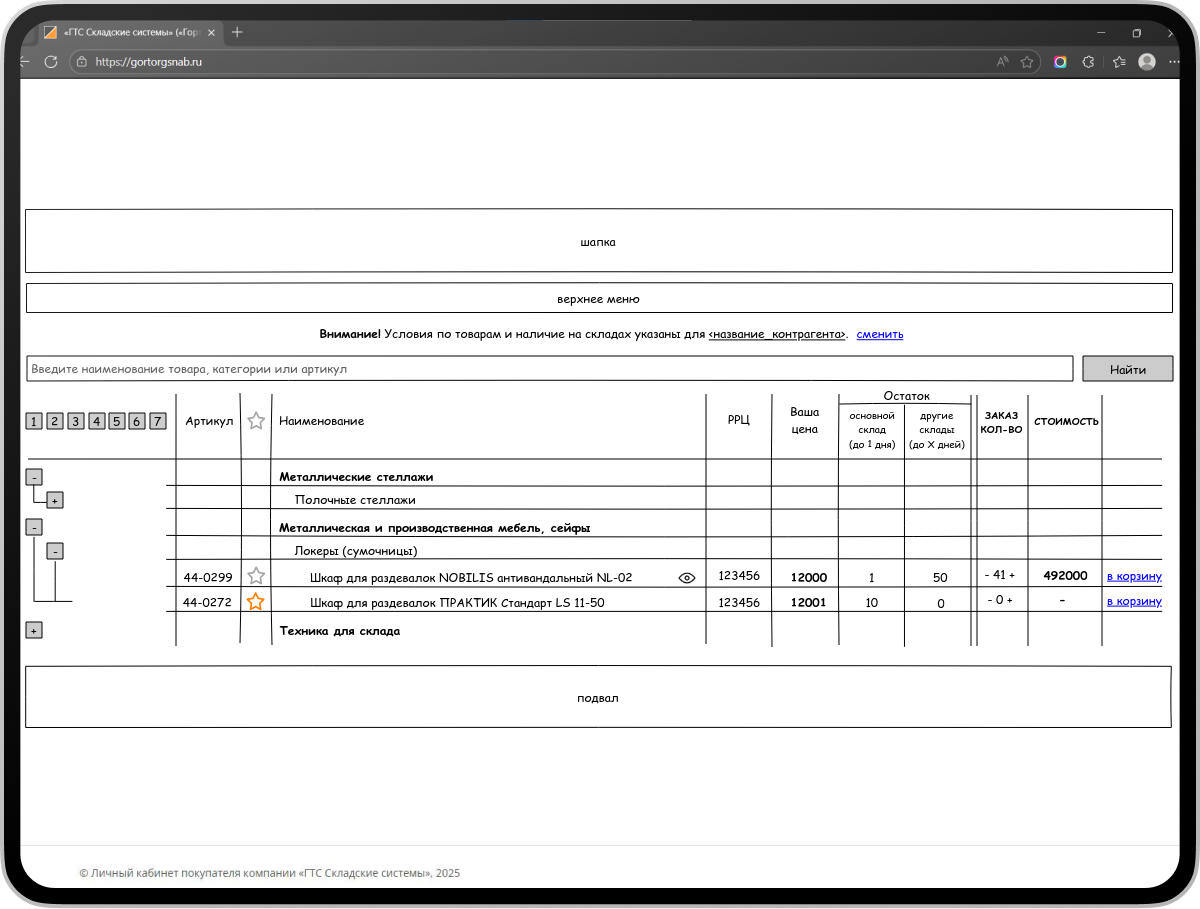Click the star icon in the table header
The image size is (1200, 909).
point(256,421)
